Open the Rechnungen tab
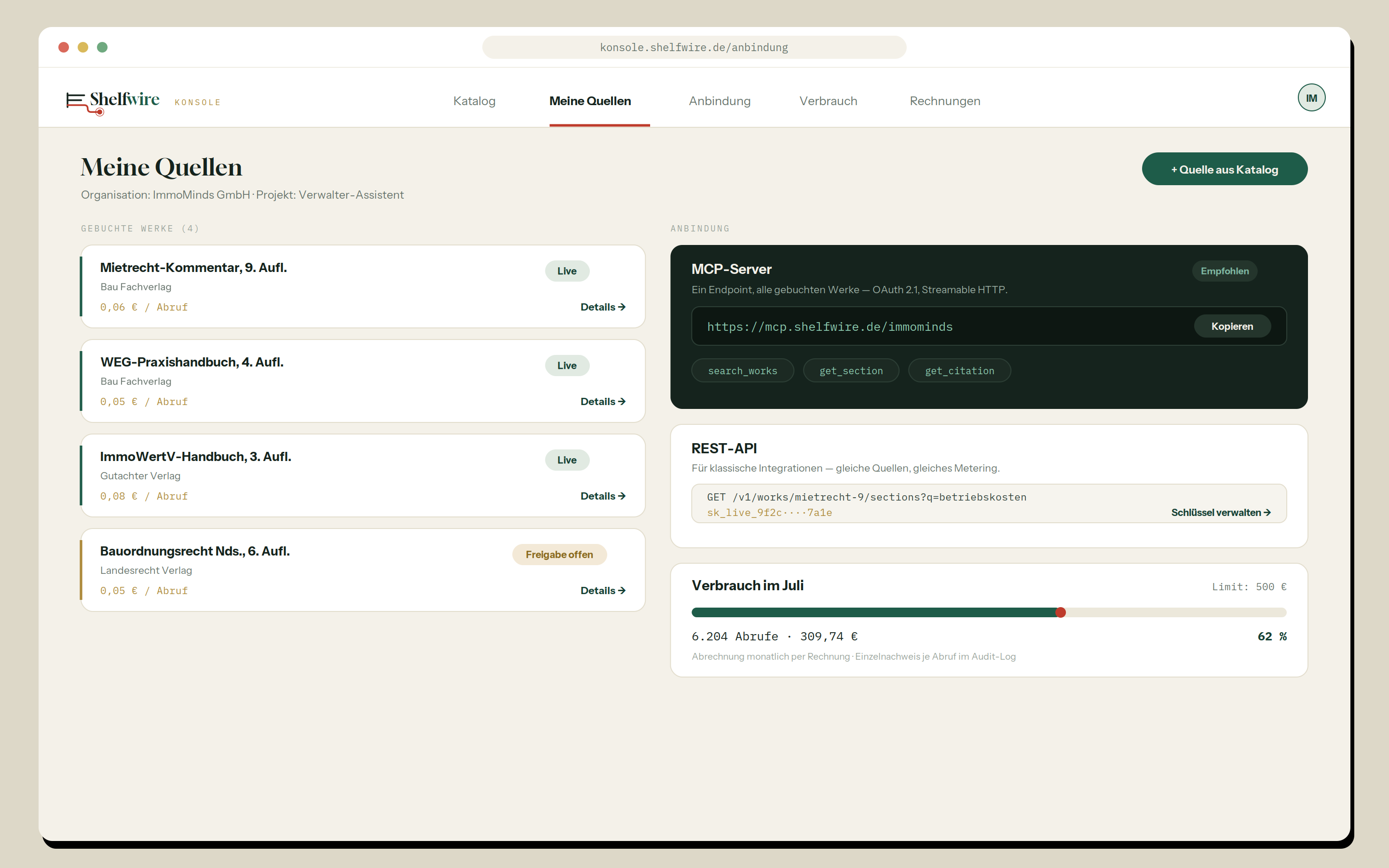The width and height of the screenshot is (1389, 868). (945, 101)
